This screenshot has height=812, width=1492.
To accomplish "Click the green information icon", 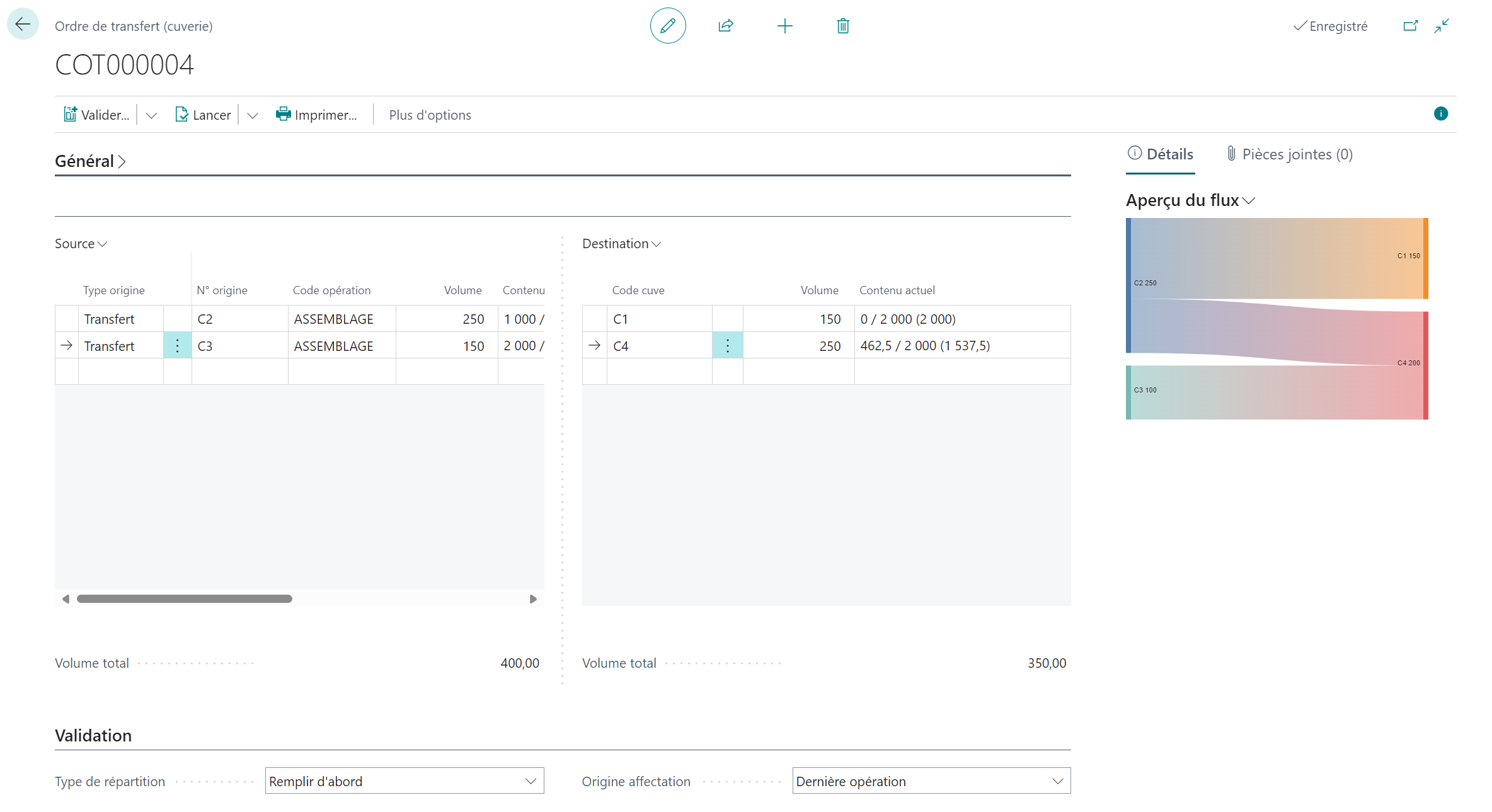I will [x=1440, y=113].
